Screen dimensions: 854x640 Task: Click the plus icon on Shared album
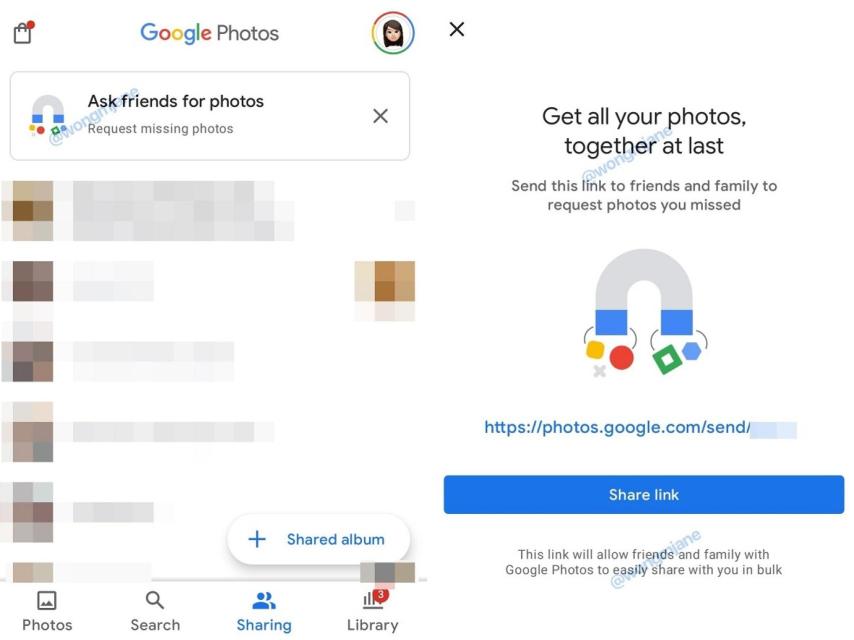click(257, 539)
